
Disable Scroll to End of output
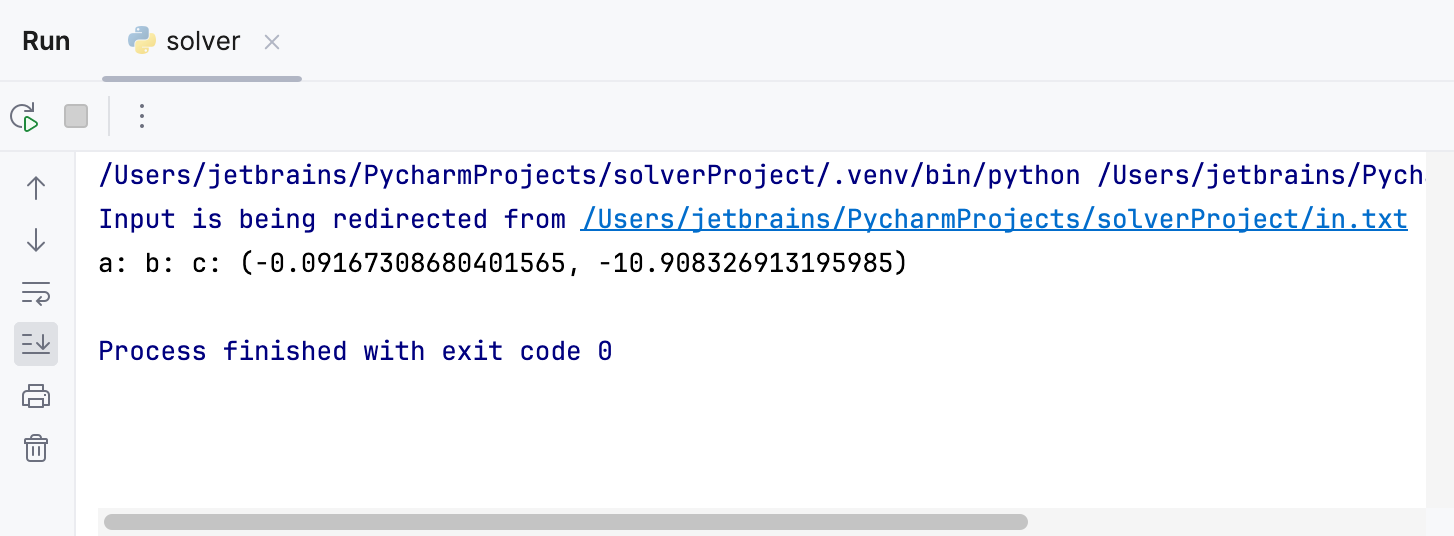pyautogui.click(x=36, y=344)
